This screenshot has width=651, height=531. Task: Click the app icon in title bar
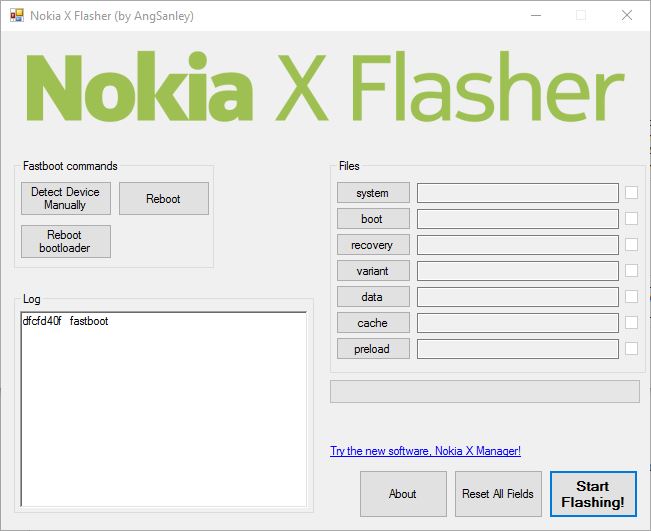pyautogui.click(x=17, y=16)
